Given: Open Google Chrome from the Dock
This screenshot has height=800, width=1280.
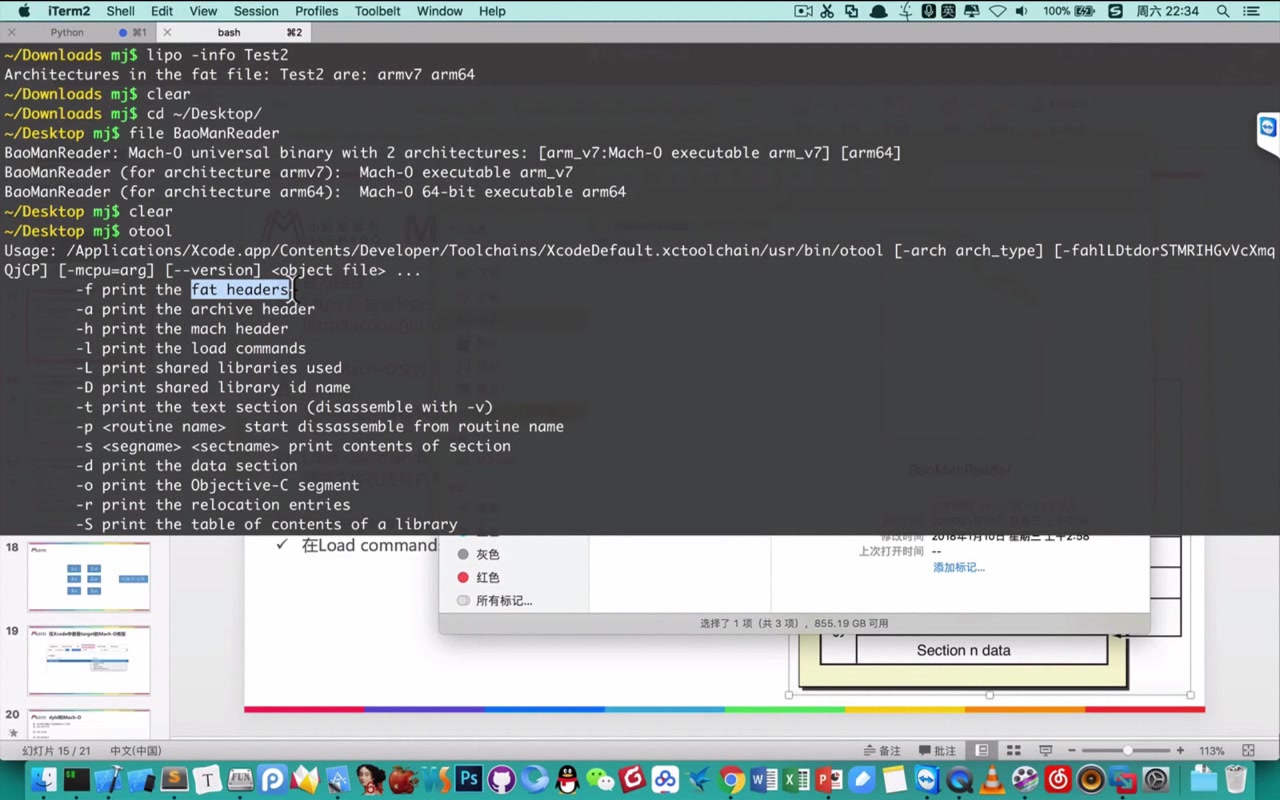Looking at the screenshot, I should pyautogui.click(x=731, y=779).
